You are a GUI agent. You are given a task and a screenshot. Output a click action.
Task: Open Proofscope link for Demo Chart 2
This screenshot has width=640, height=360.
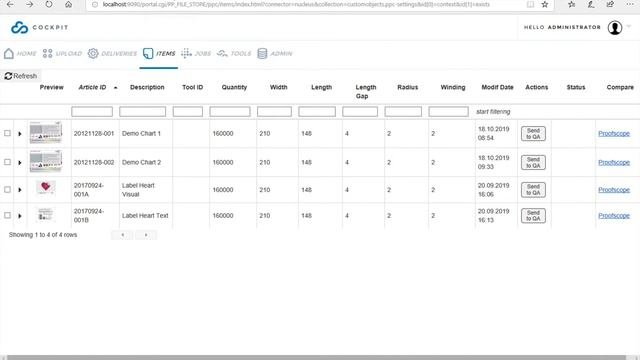click(614, 162)
